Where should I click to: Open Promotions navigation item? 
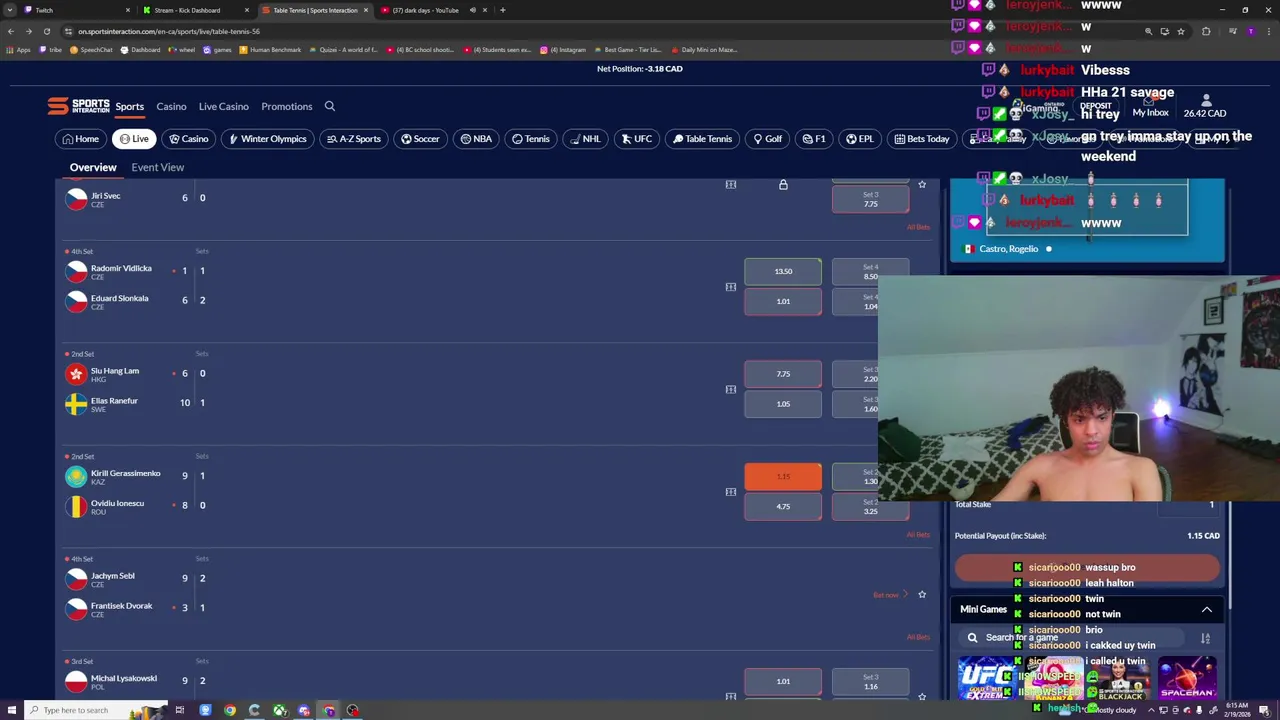(287, 106)
